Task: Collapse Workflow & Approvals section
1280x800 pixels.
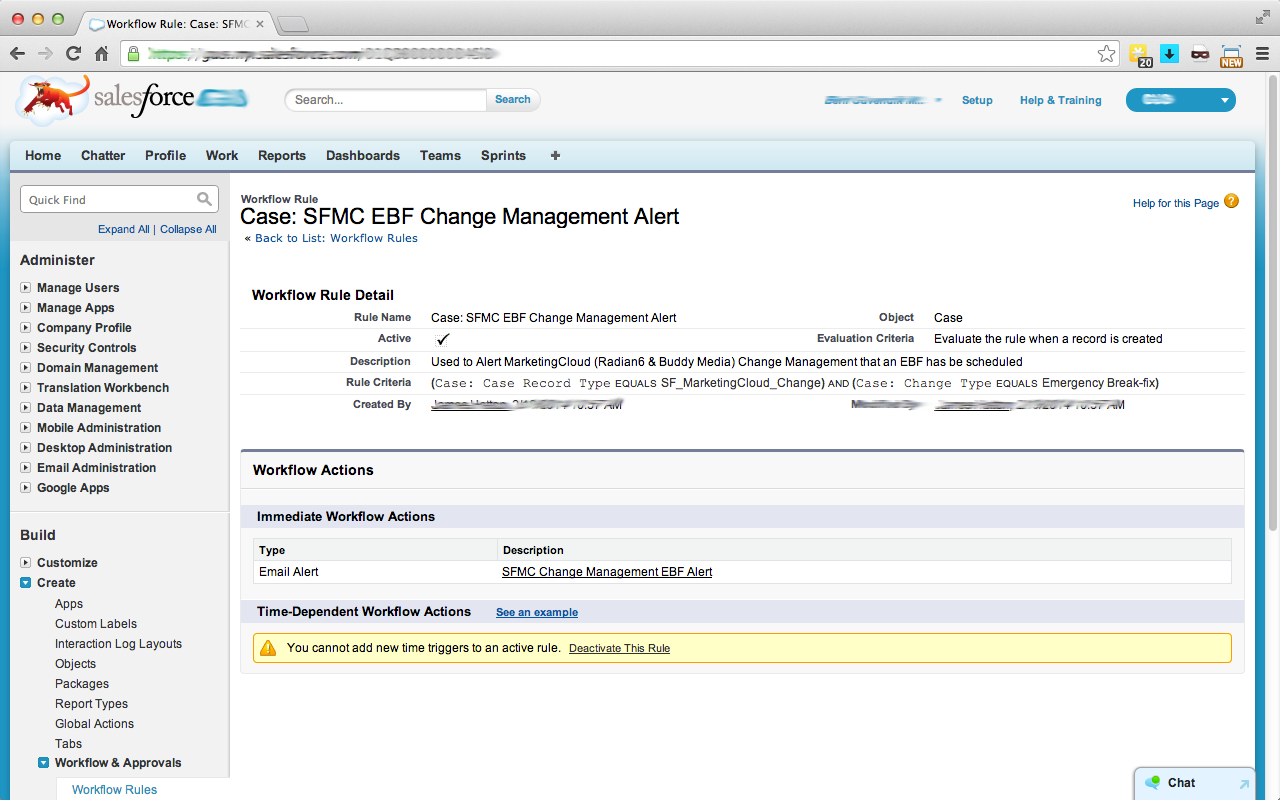Action: coord(44,763)
